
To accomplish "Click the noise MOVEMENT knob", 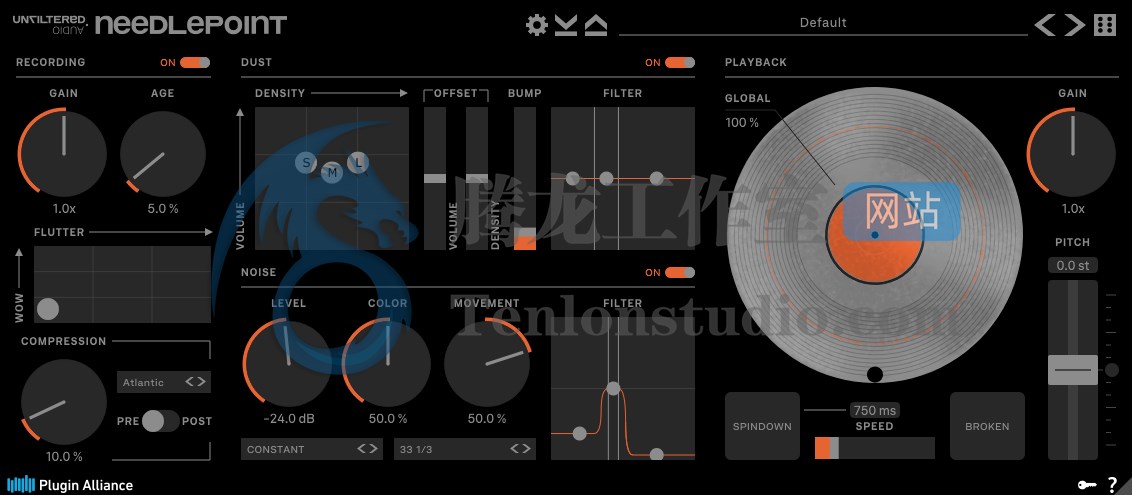I will pos(487,364).
